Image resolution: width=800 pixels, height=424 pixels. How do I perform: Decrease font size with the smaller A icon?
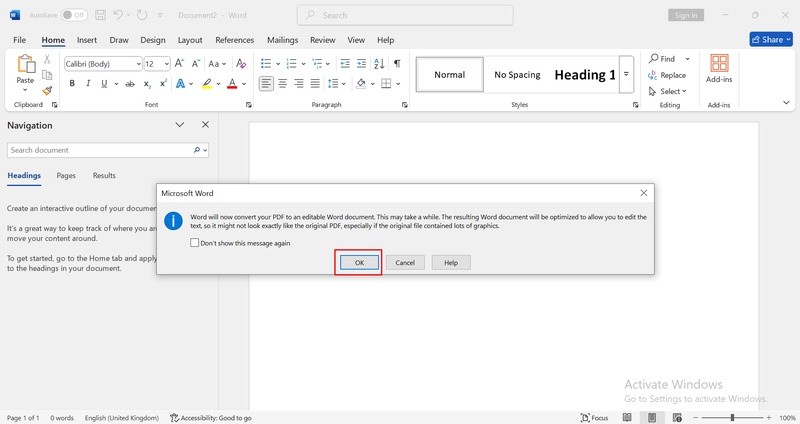195,63
